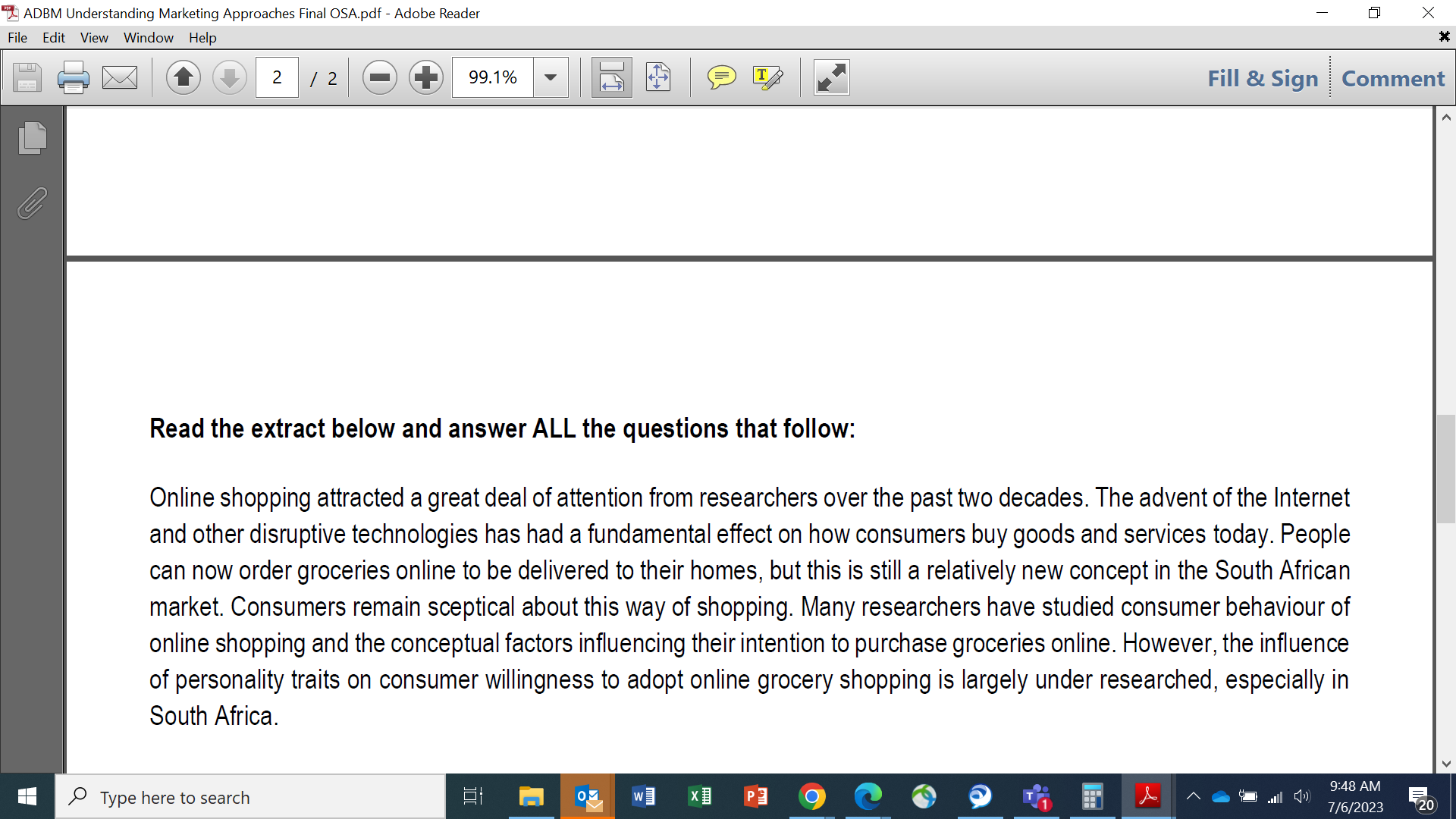Open Outlook from taskbar
This screenshot has width=1456, height=819.
588,796
